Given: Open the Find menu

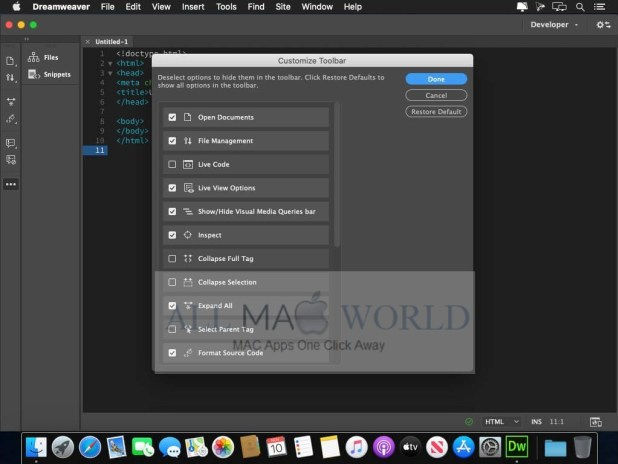Looking at the screenshot, I should click(256, 7).
